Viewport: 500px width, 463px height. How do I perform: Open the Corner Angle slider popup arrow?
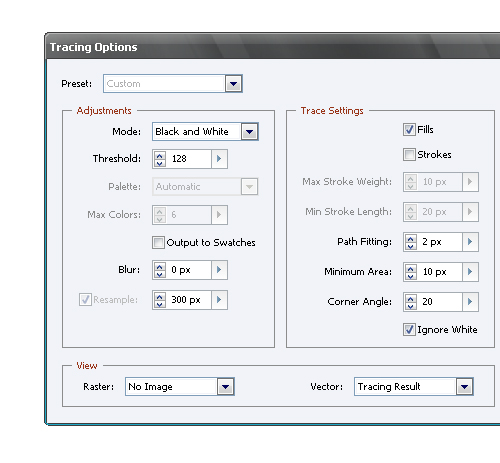tap(470, 302)
